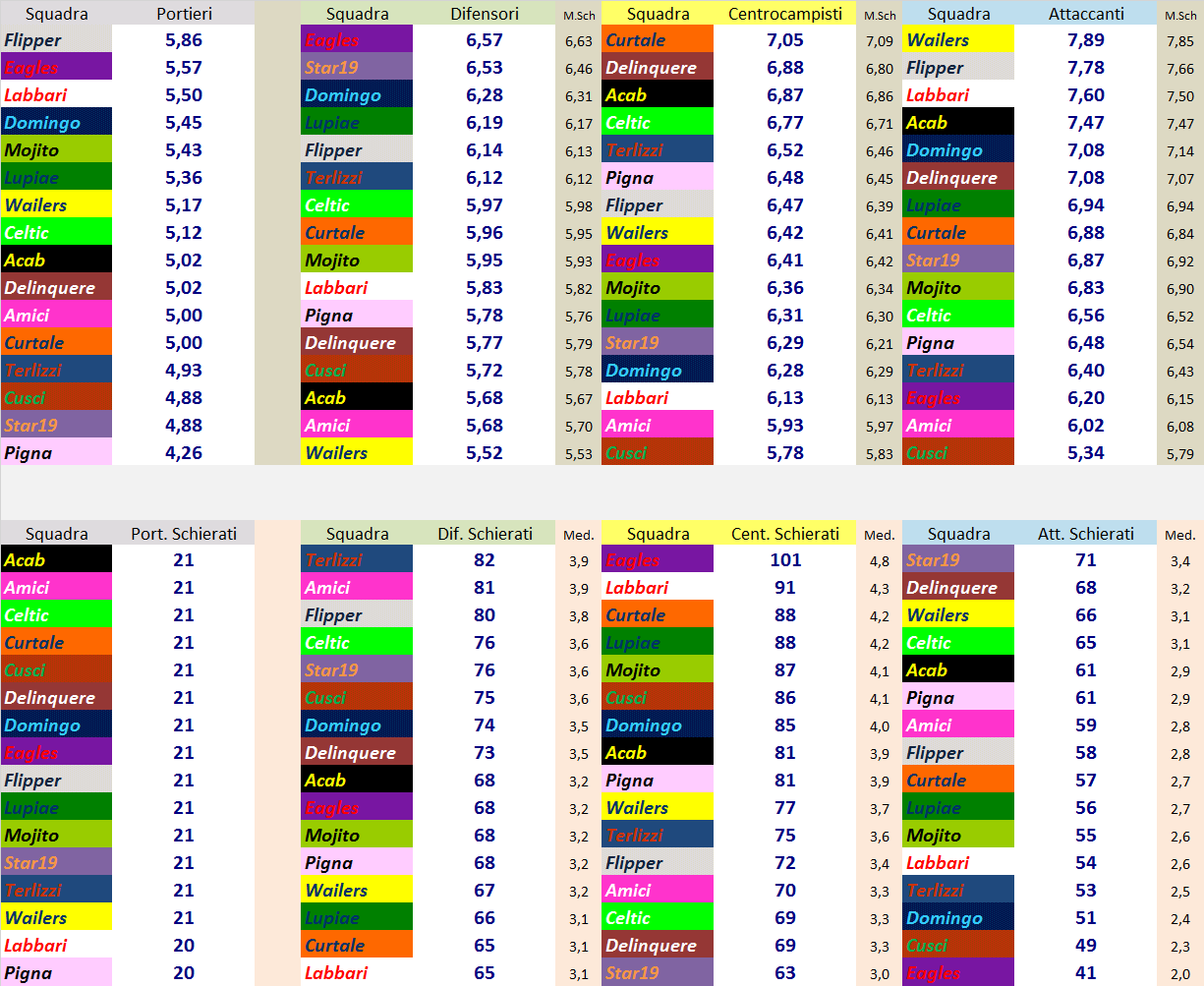The image size is (1204, 986).
Task: Click the Cusci attacker score 5,34
Action: tap(1086, 453)
